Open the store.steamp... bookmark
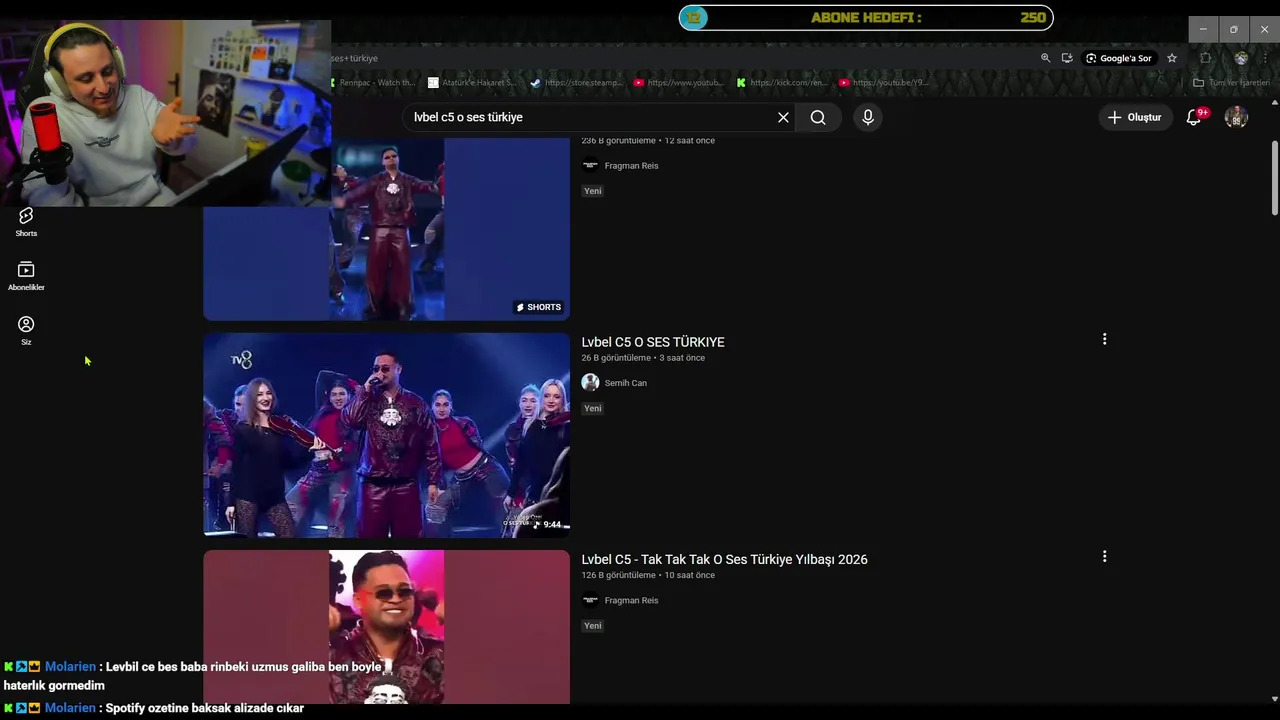This screenshot has width=1280, height=720. tap(577, 83)
